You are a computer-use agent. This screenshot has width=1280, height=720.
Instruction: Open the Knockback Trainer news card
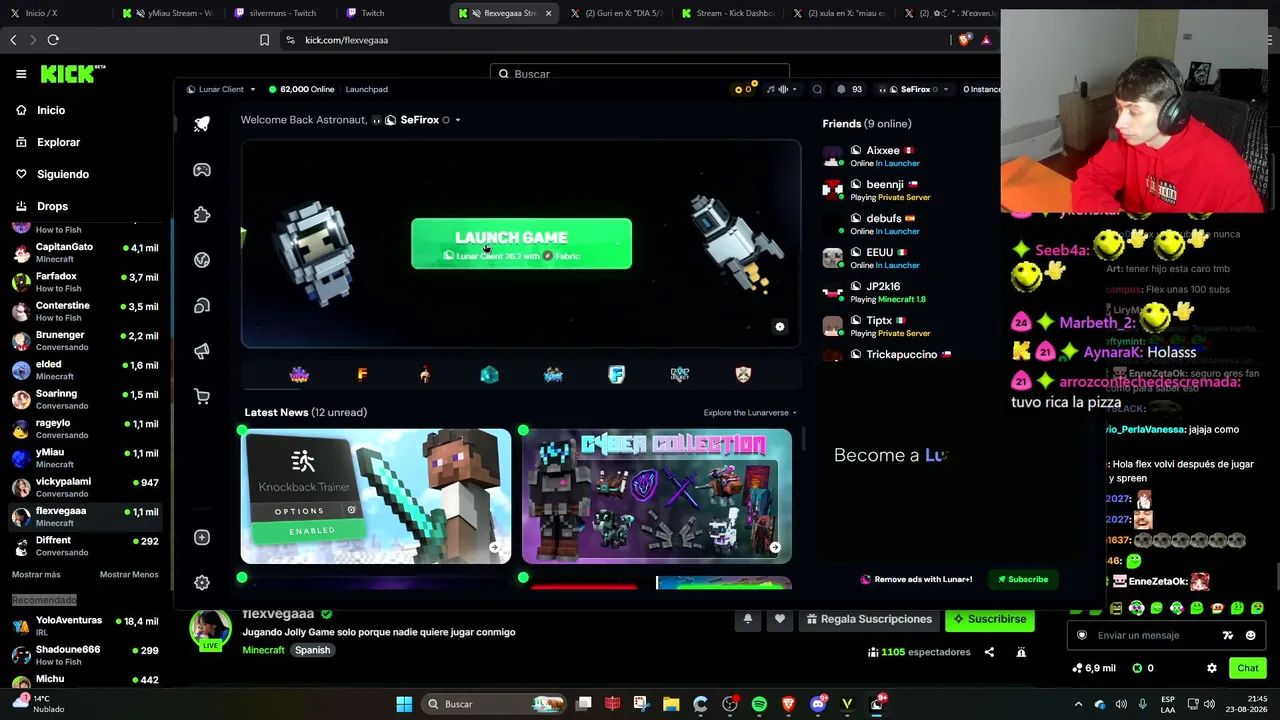tap(376, 496)
